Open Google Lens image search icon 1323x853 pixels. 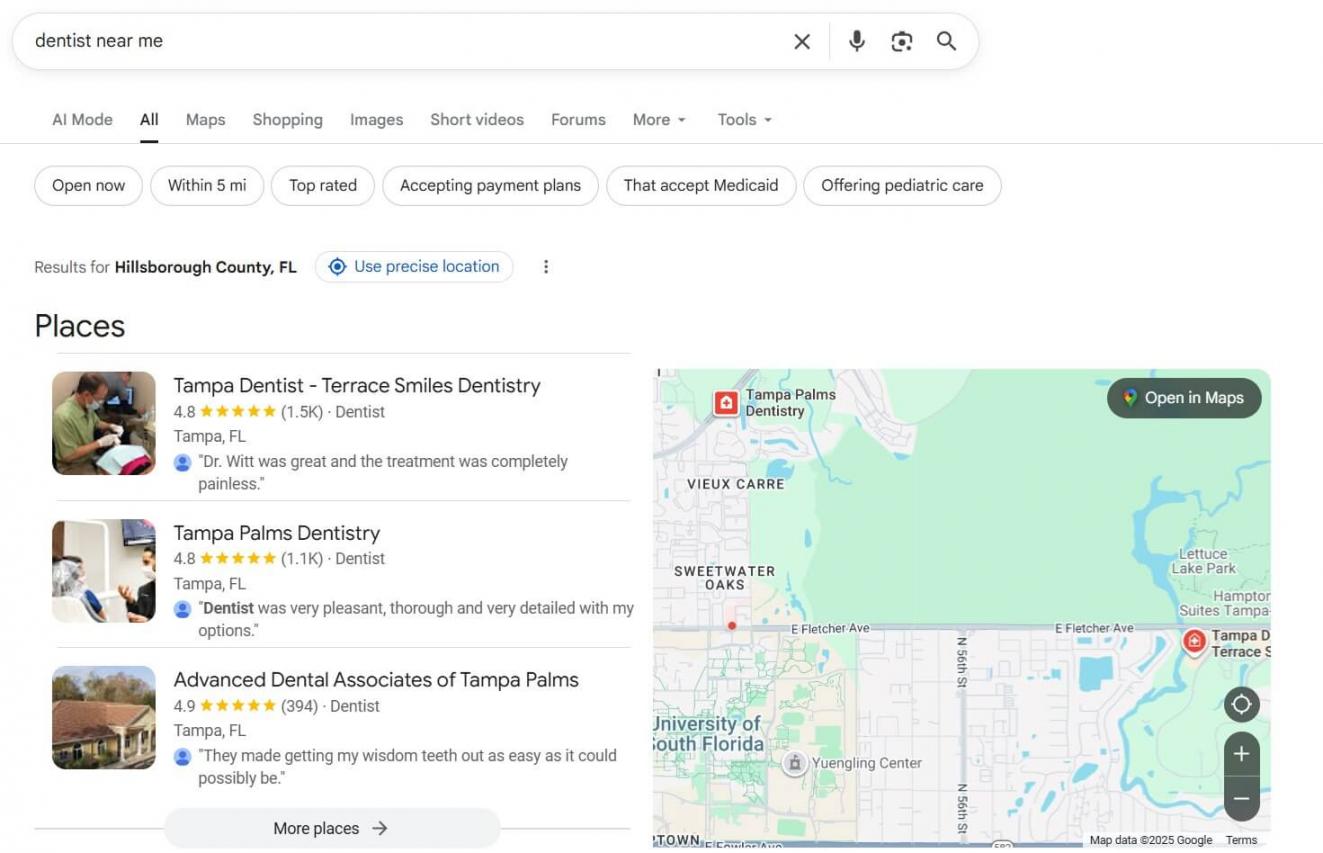pyautogui.click(x=902, y=41)
